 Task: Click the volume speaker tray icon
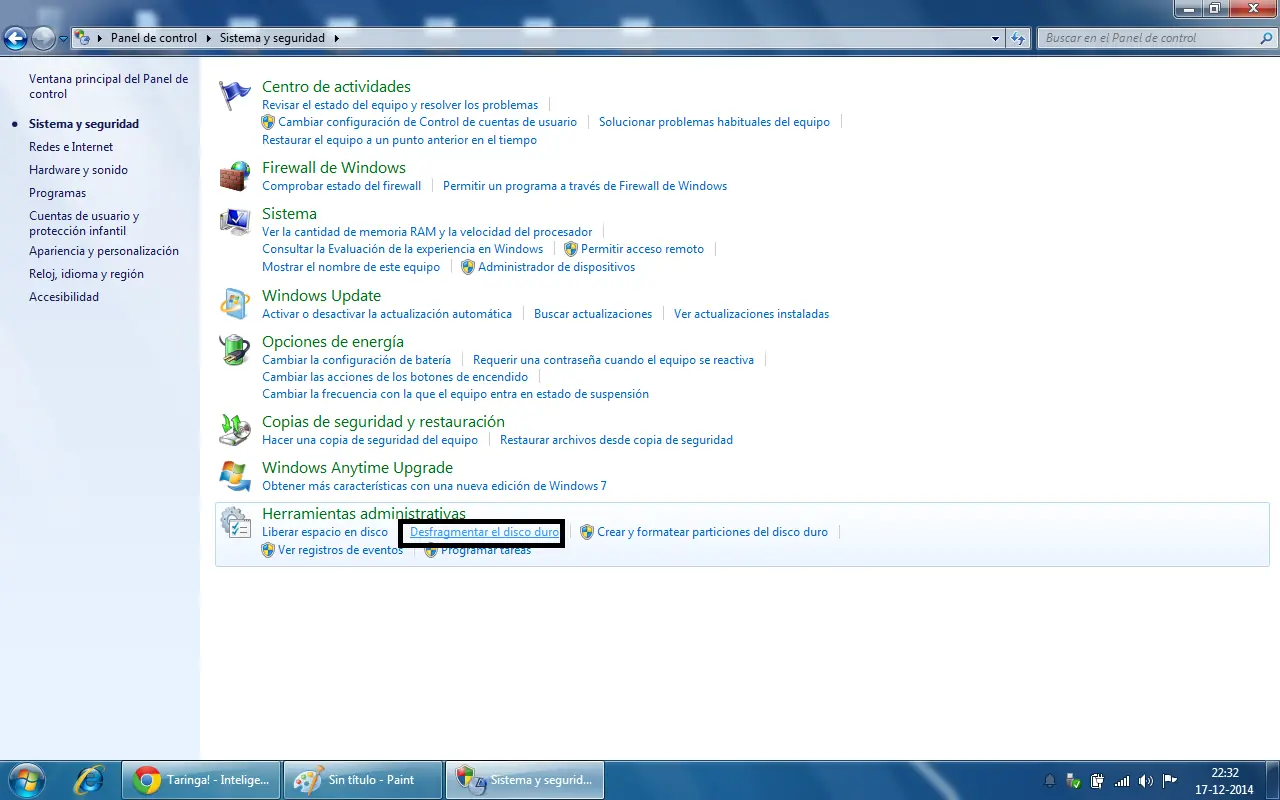pyautogui.click(x=1146, y=780)
